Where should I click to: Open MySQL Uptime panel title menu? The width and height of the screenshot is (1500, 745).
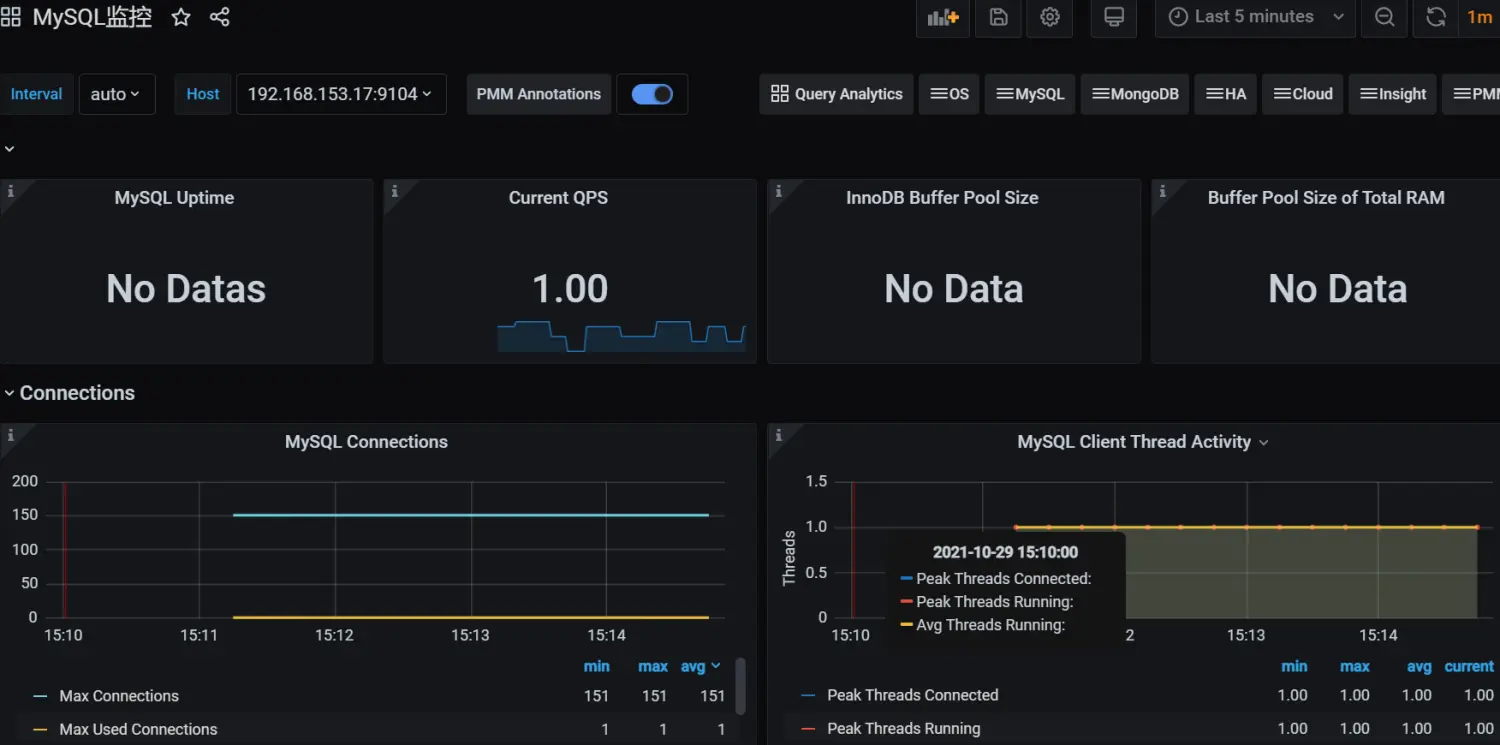pyautogui.click(x=174, y=198)
